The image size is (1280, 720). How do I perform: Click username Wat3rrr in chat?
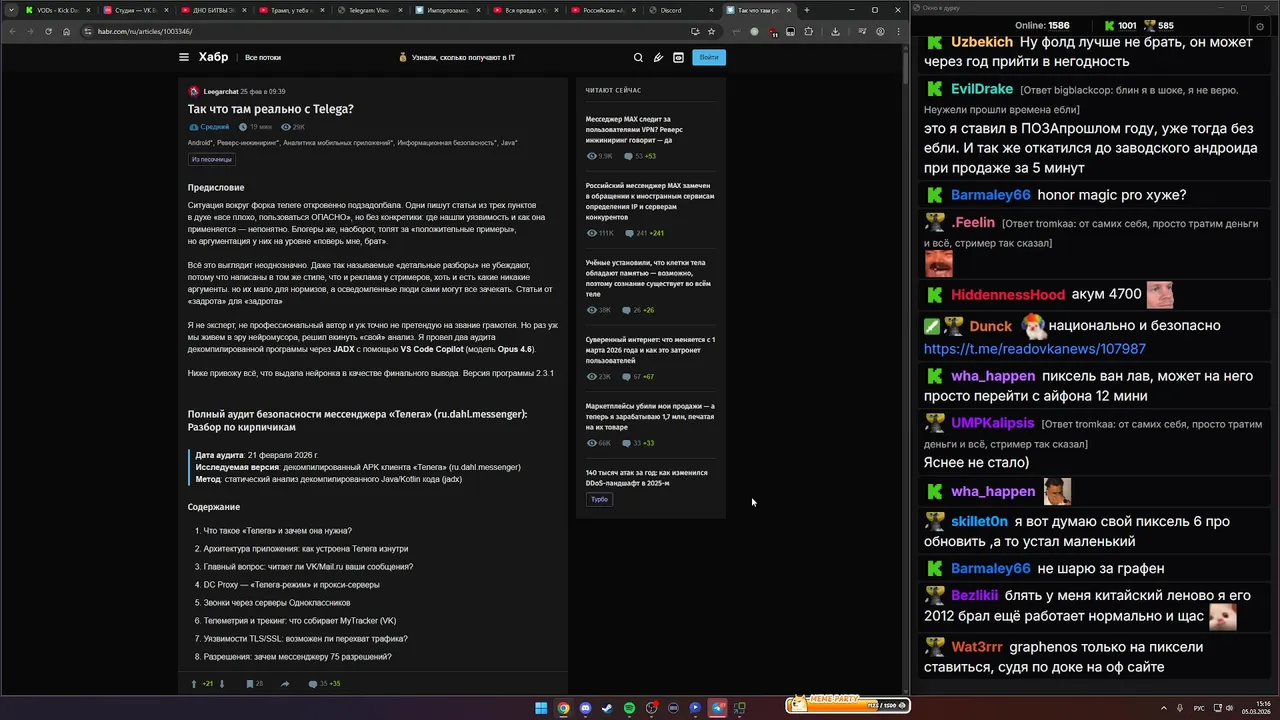(977, 647)
